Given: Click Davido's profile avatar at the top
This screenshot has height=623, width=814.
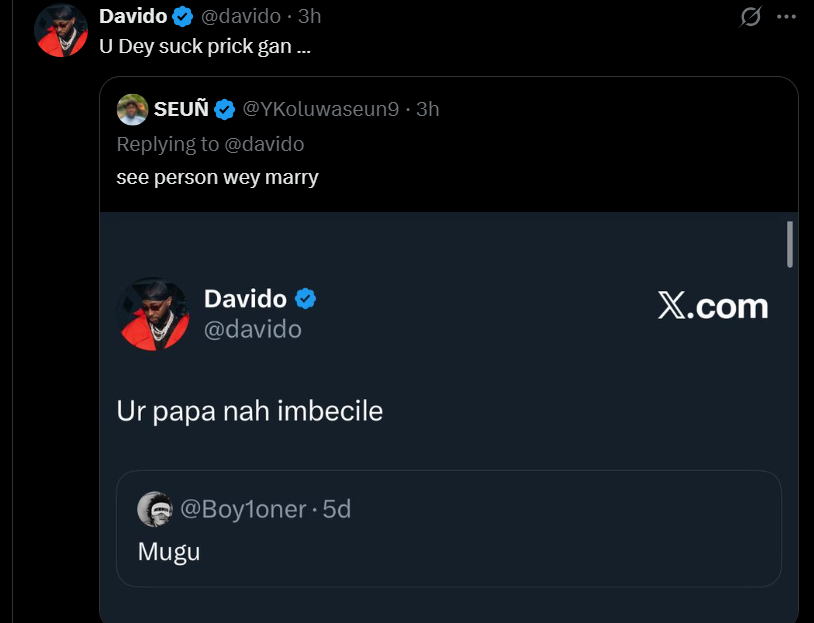Looking at the screenshot, I should [x=61, y=30].
